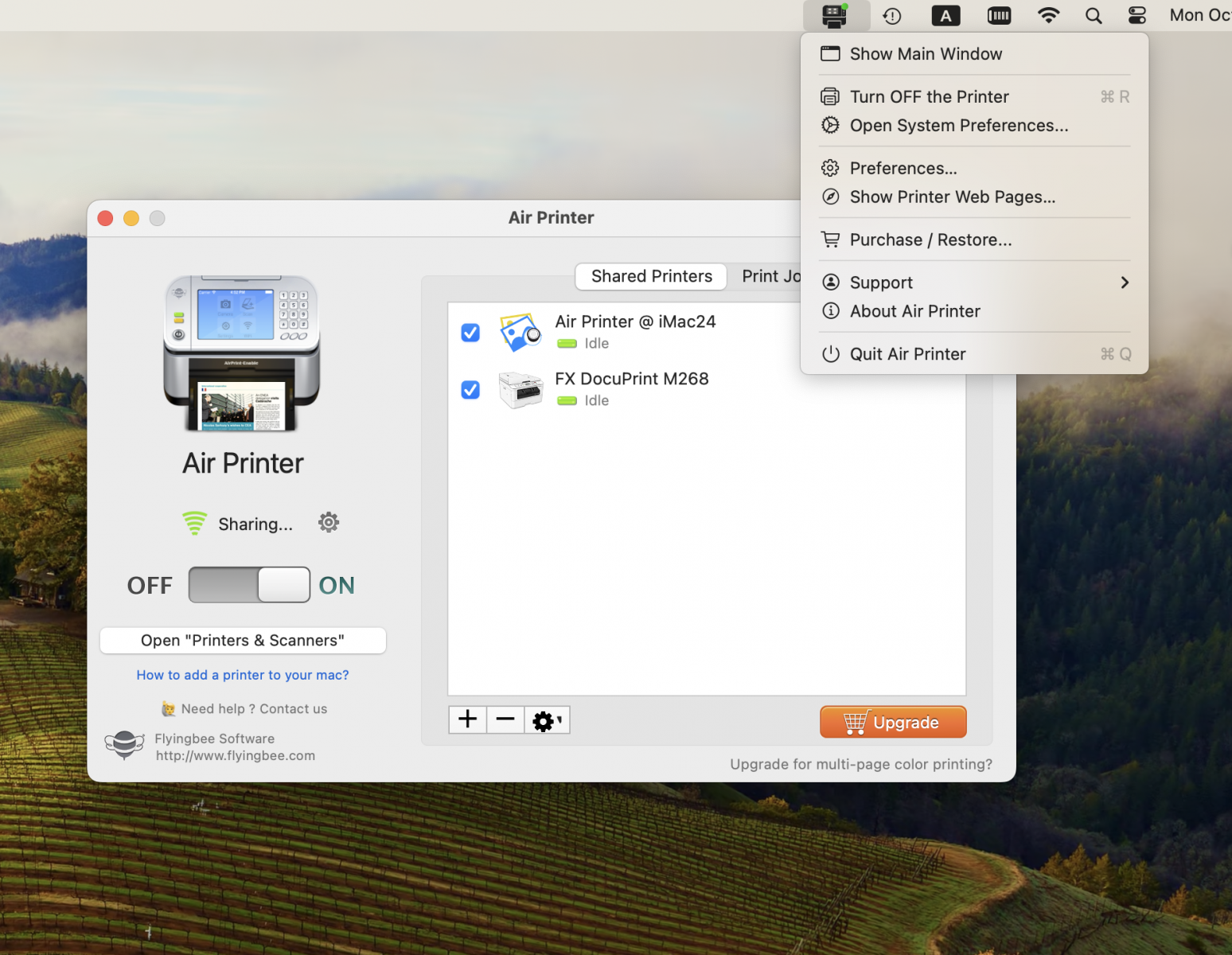This screenshot has height=955, width=1232.
Task: Open Preferences... from the menu
Action: pyautogui.click(x=974, y=169)
